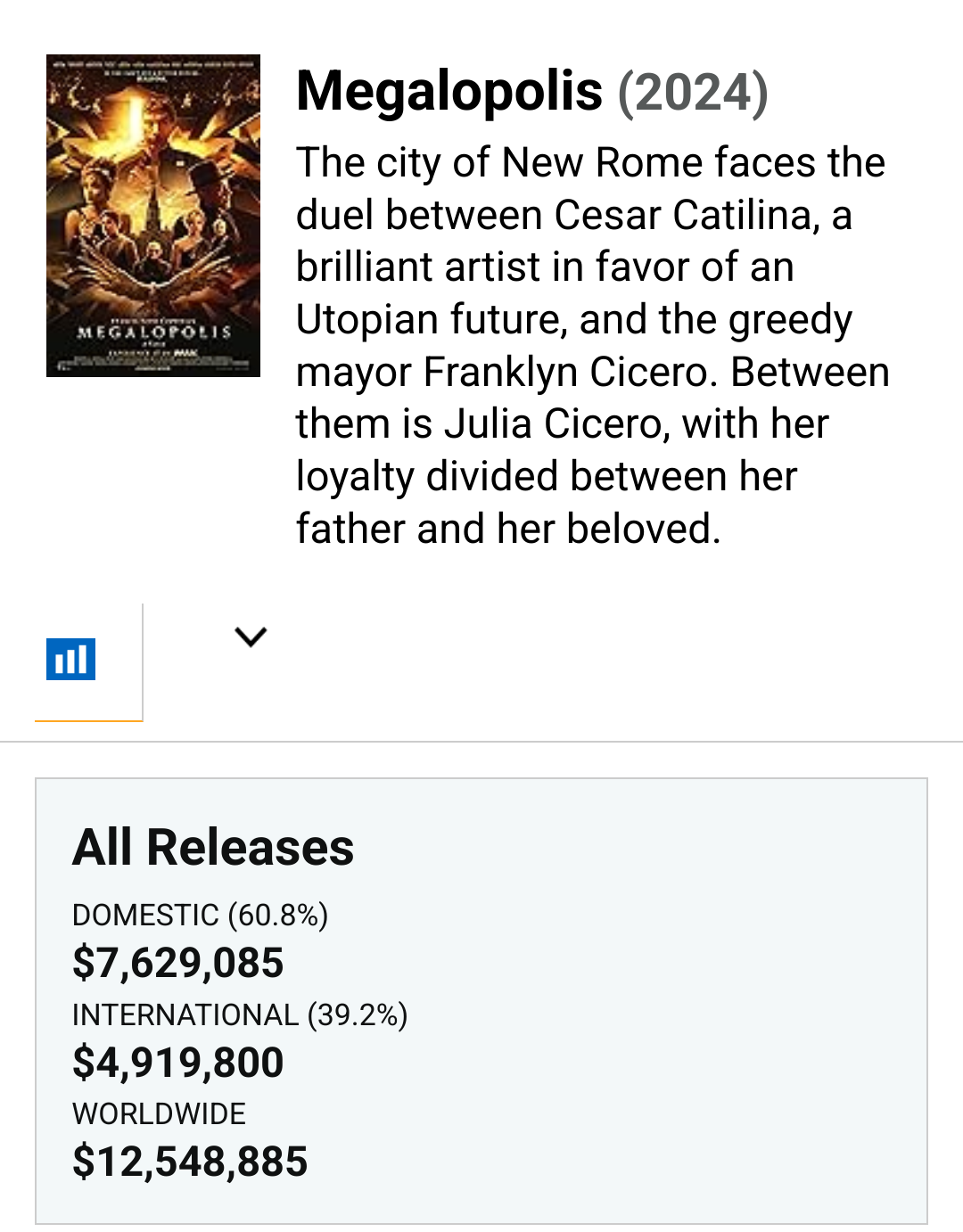
Task: Click the $12,548,885 worldwide gross figure
Action: tap(190, 1162)
